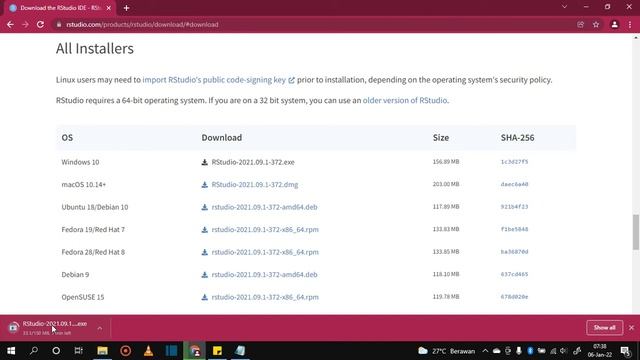
Task: Open Cortana circle icon
Action: [56, 351]
